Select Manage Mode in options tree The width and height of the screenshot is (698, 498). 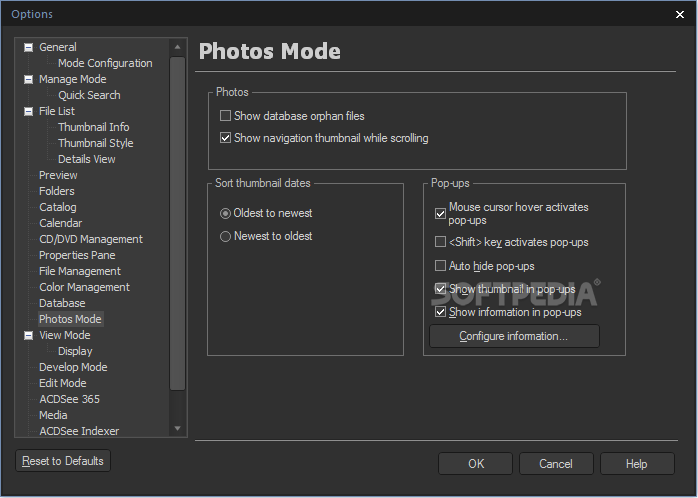tap(73, 79)
